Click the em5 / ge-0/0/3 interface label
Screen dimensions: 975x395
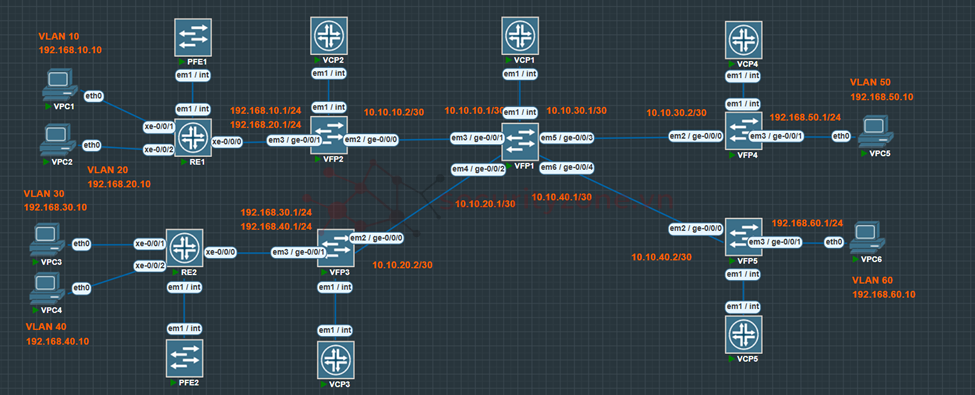[566, 137]
